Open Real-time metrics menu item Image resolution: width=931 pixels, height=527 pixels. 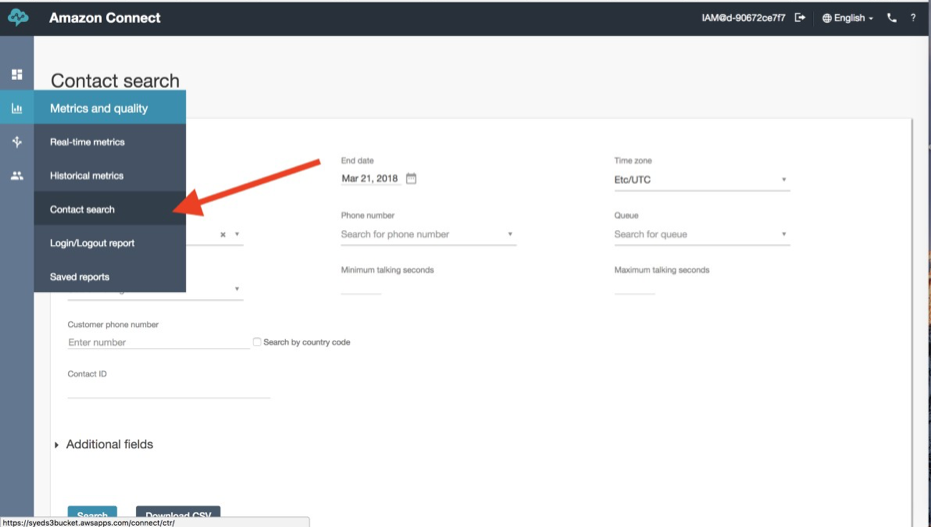pos(110,142)
